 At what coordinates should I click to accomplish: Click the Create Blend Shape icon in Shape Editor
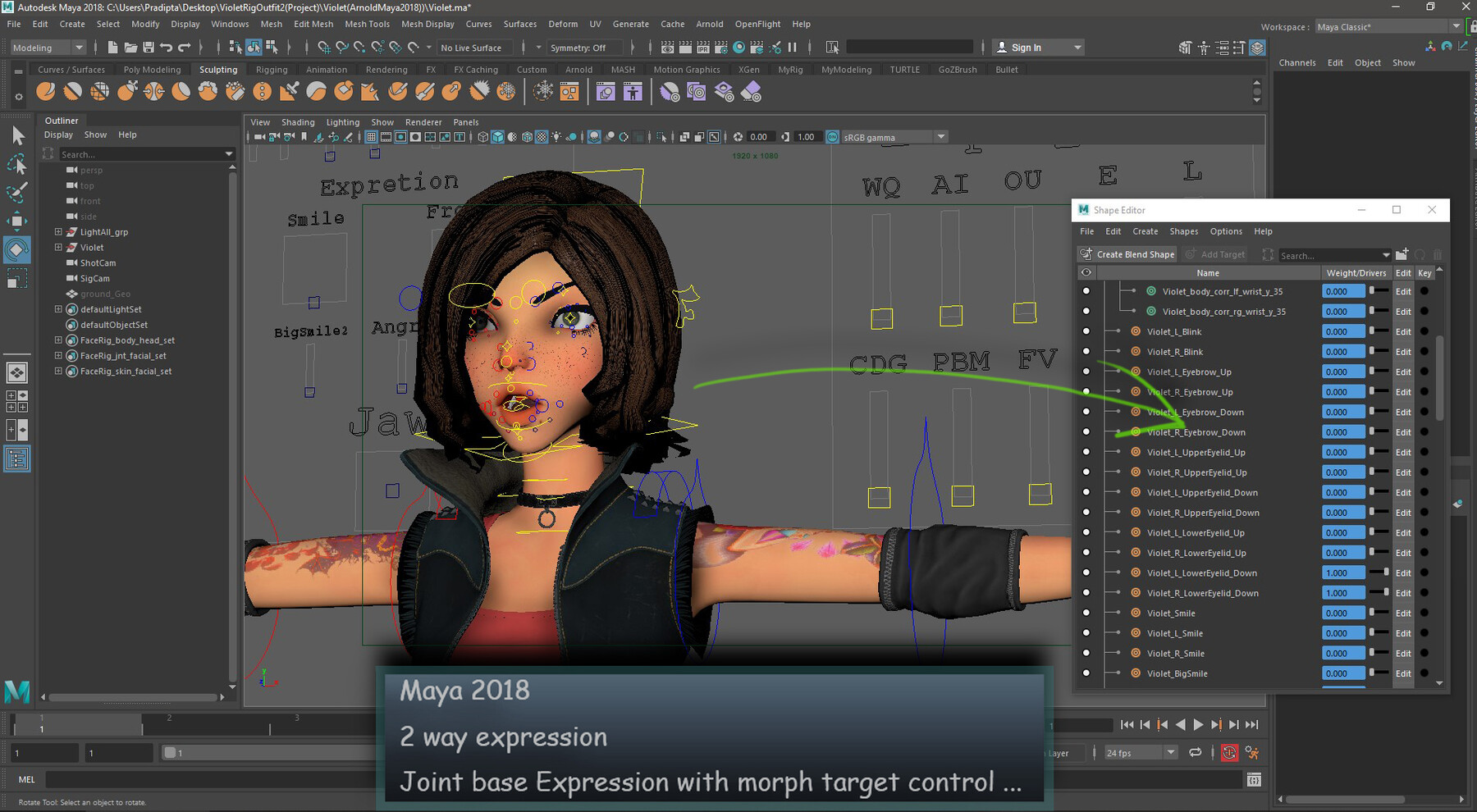tap(1087, 254)
